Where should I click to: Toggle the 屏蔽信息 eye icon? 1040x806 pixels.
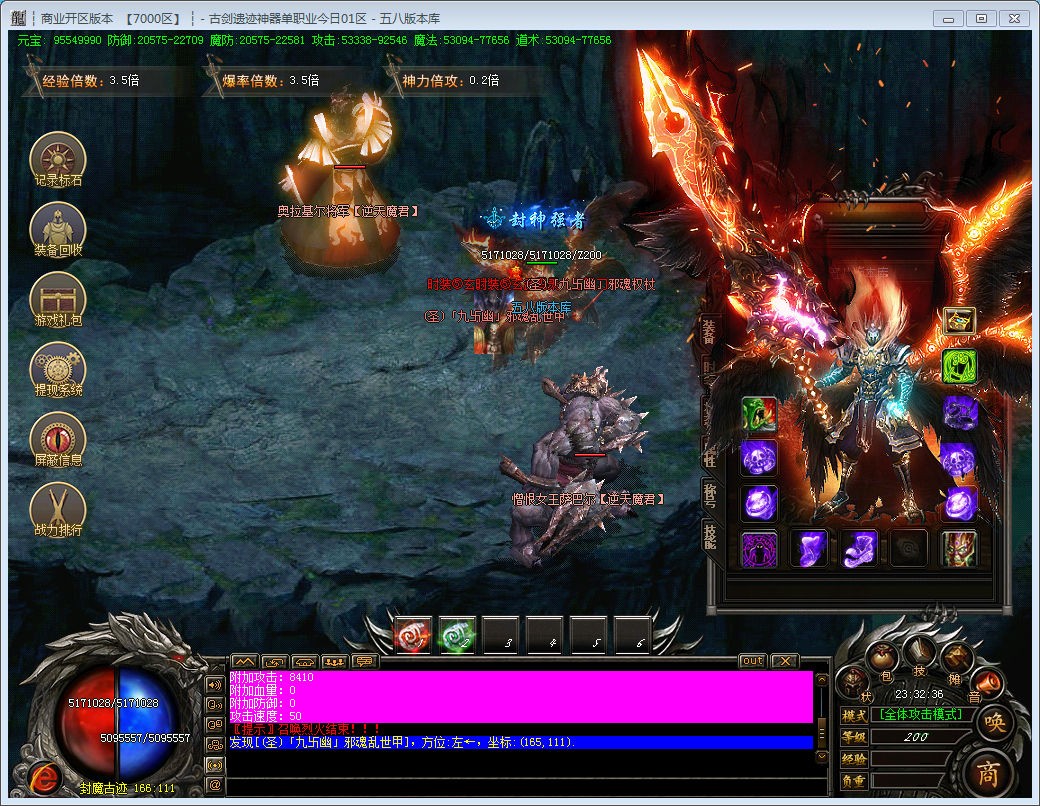click(58, 440)
